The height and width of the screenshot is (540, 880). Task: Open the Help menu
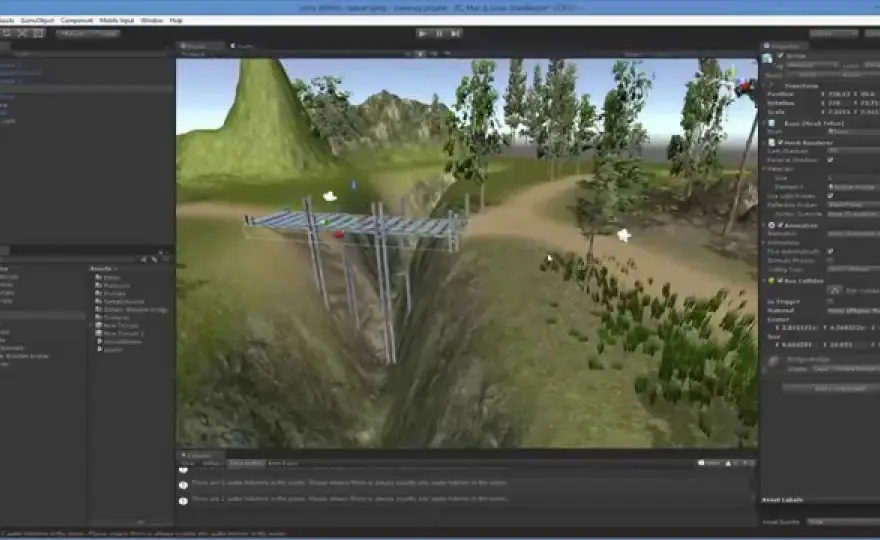(176, 20)
